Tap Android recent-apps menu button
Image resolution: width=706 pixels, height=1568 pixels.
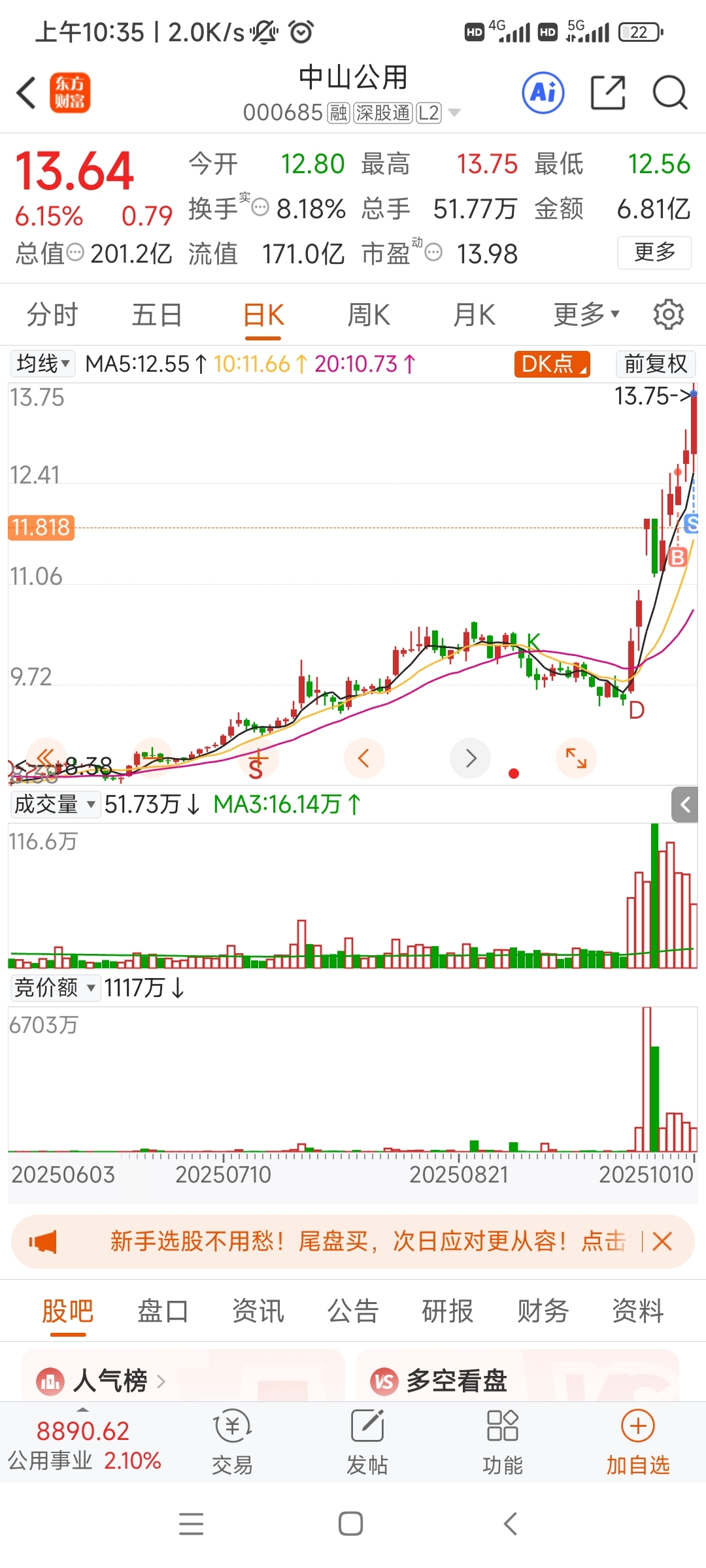(192, 1524)
